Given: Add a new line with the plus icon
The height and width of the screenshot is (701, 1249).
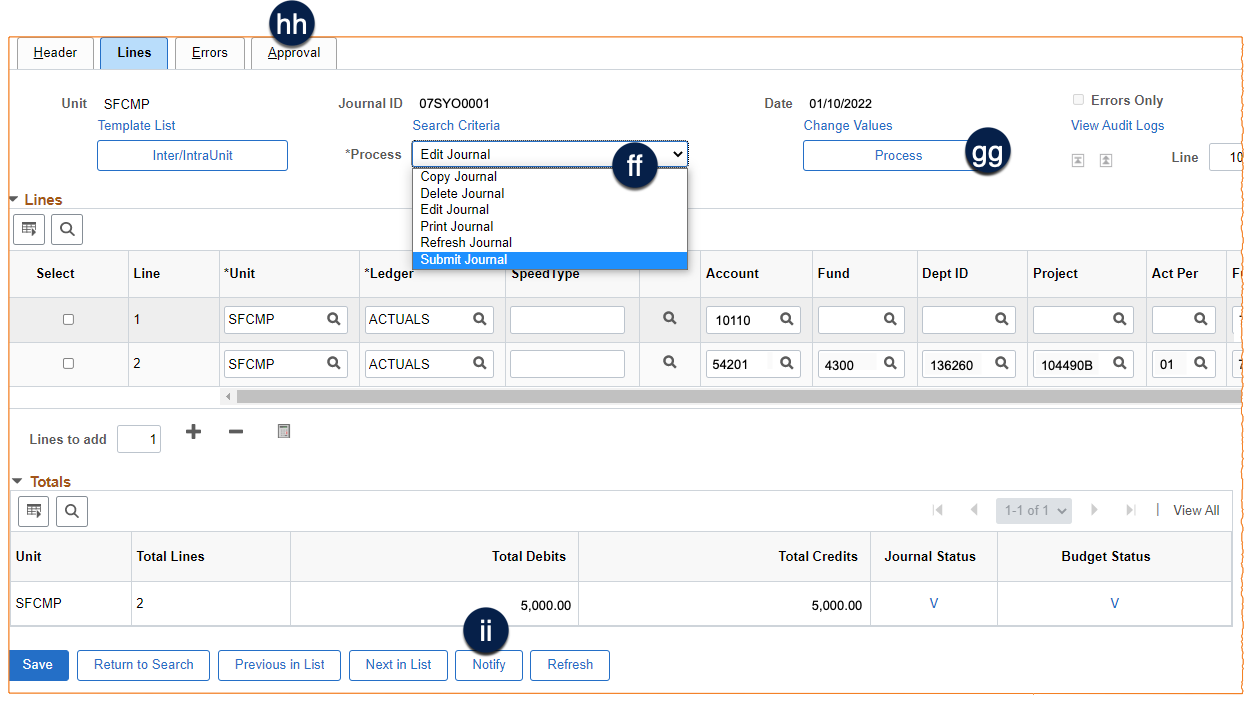Looking at the screenshot, I should 193,431.
